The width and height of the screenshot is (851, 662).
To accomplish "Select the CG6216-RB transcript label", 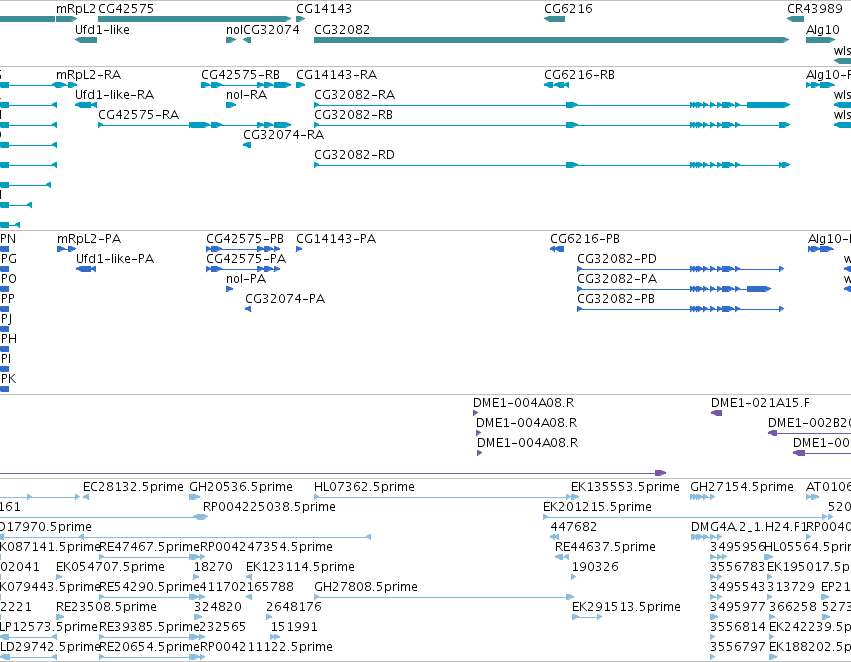I will pos(580,75).
